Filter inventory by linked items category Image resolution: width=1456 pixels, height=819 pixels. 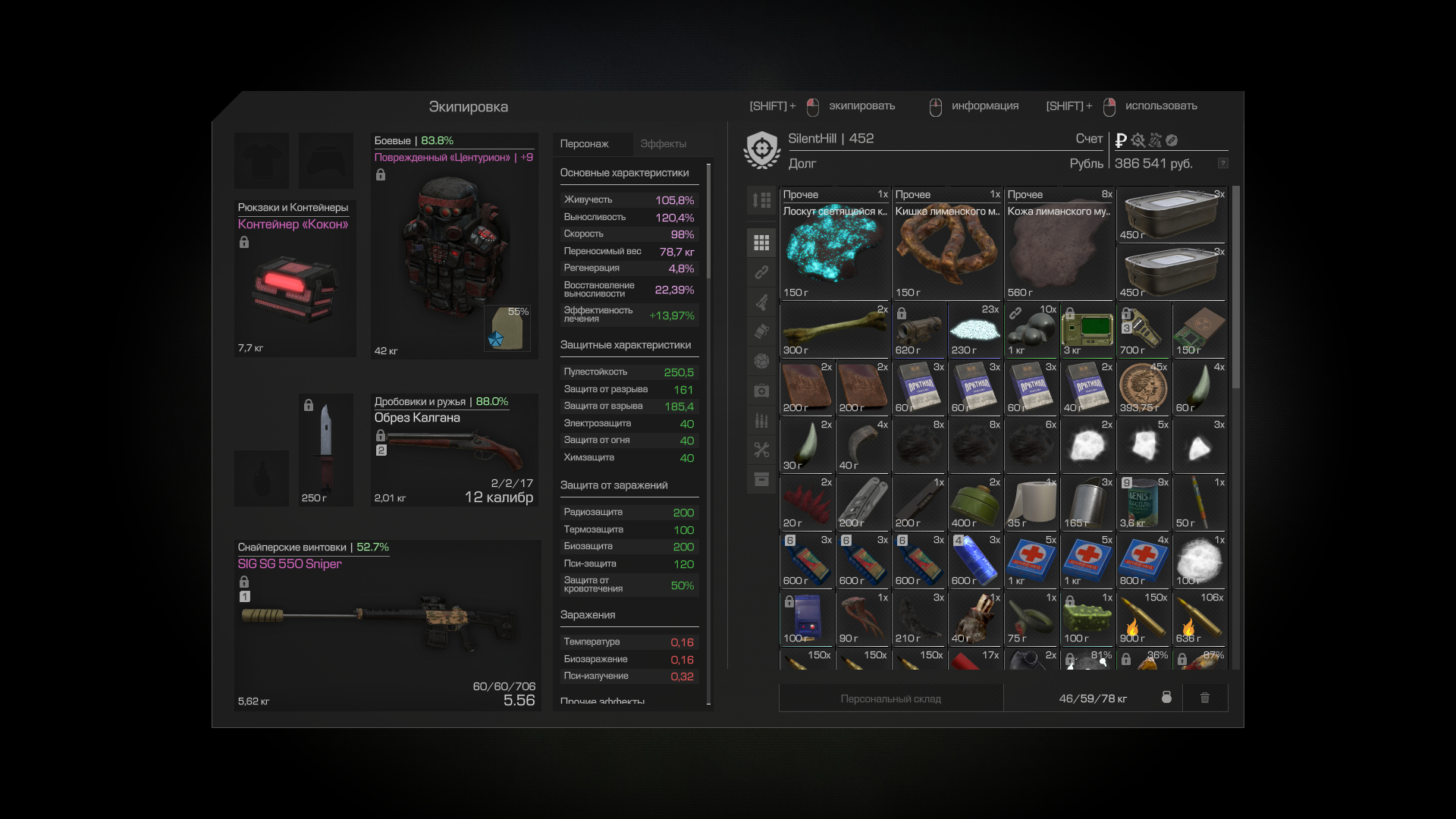click(761, 272)
